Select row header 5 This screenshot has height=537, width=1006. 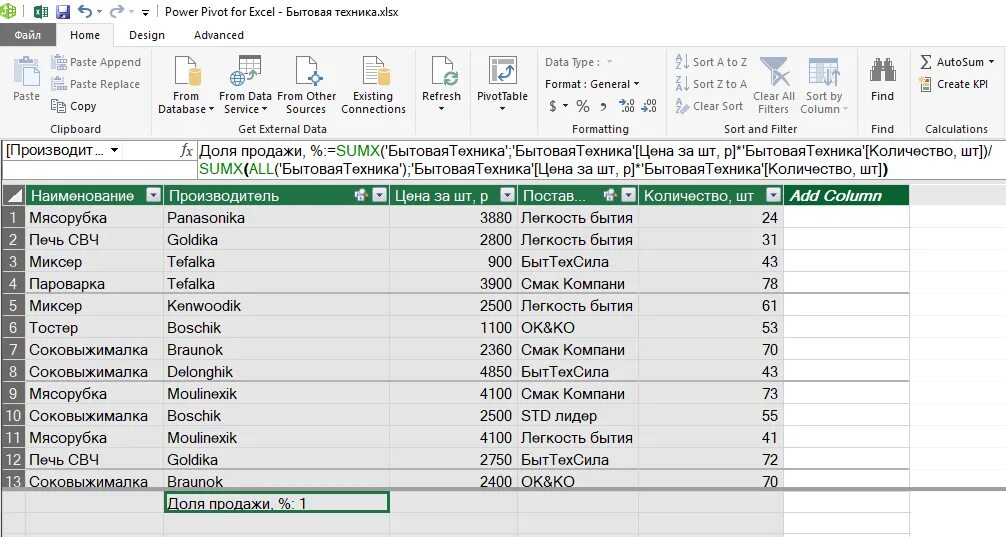pos(13,305)
